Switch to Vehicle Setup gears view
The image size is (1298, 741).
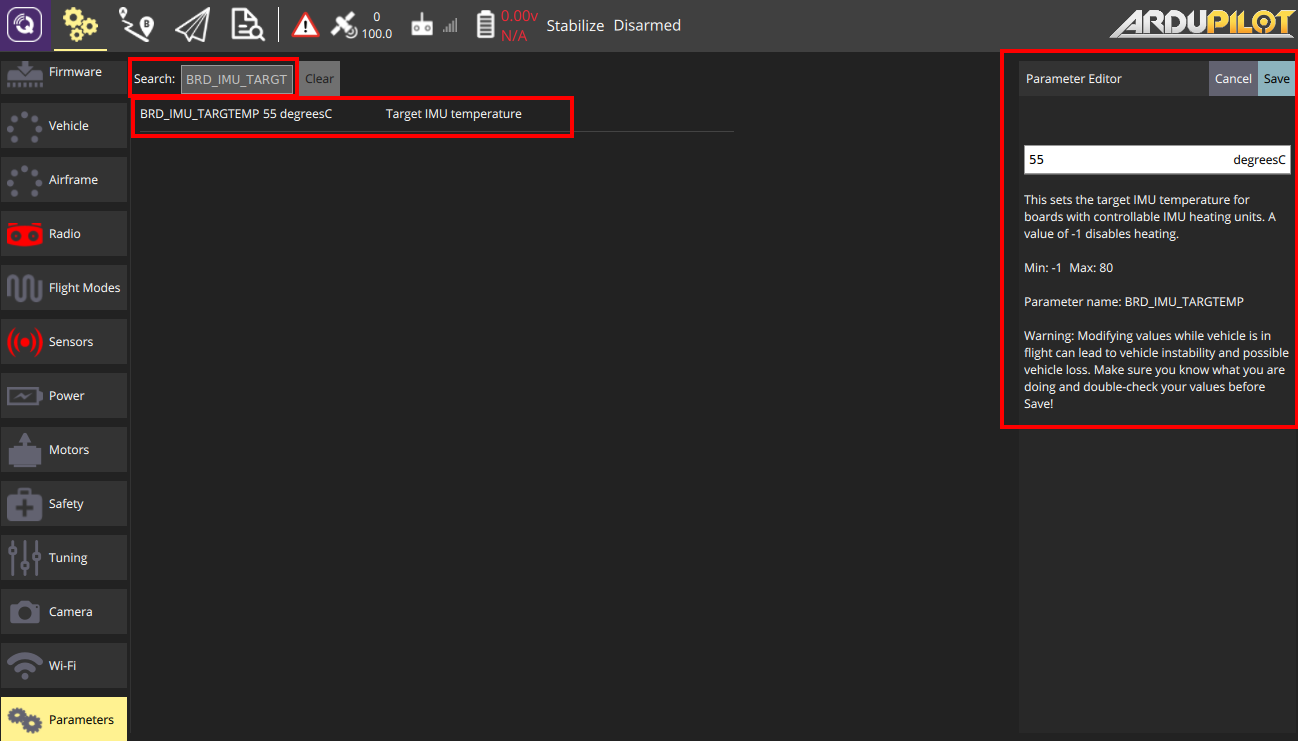point(80,25)
